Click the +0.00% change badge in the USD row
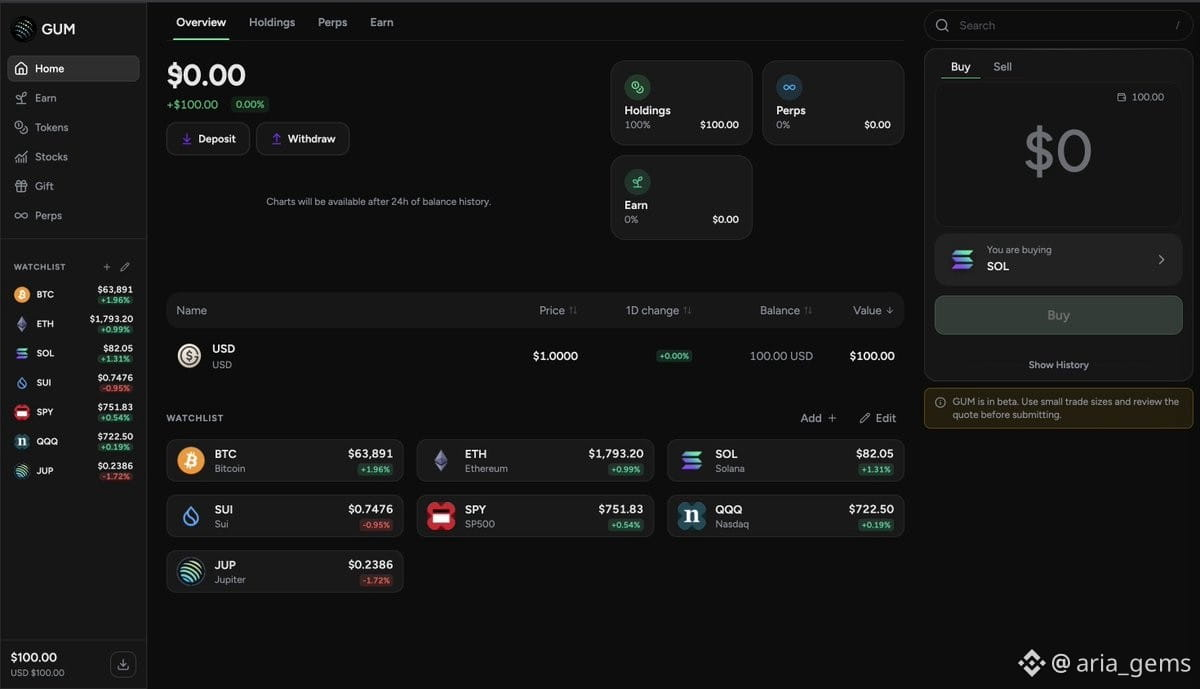 (674, 356)
